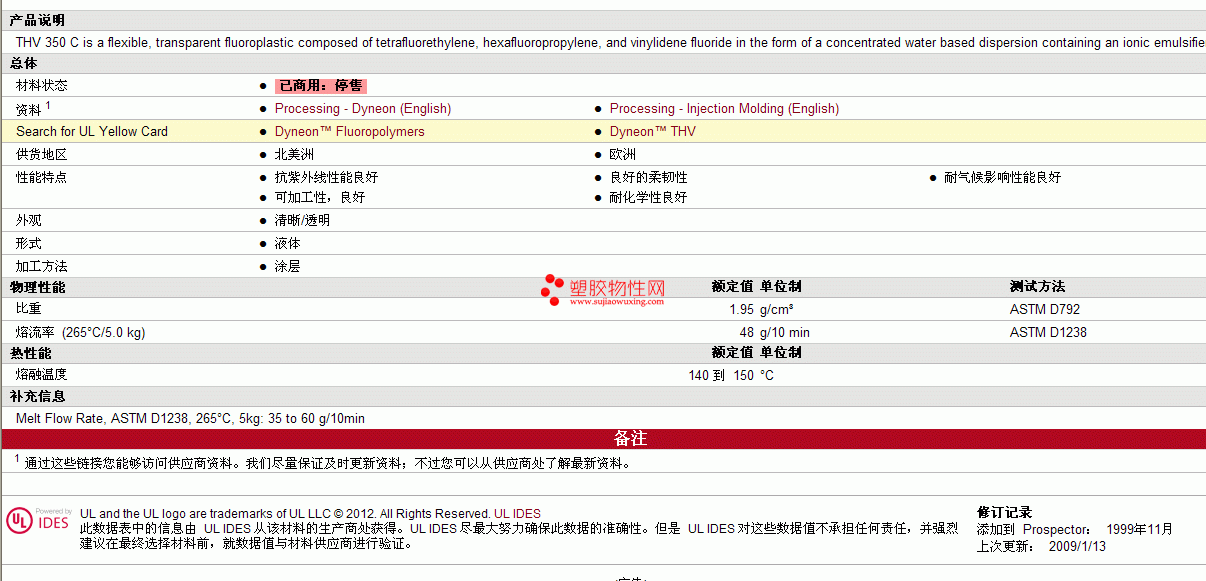Click the 1.95 specific gravity value

point(741,310)
